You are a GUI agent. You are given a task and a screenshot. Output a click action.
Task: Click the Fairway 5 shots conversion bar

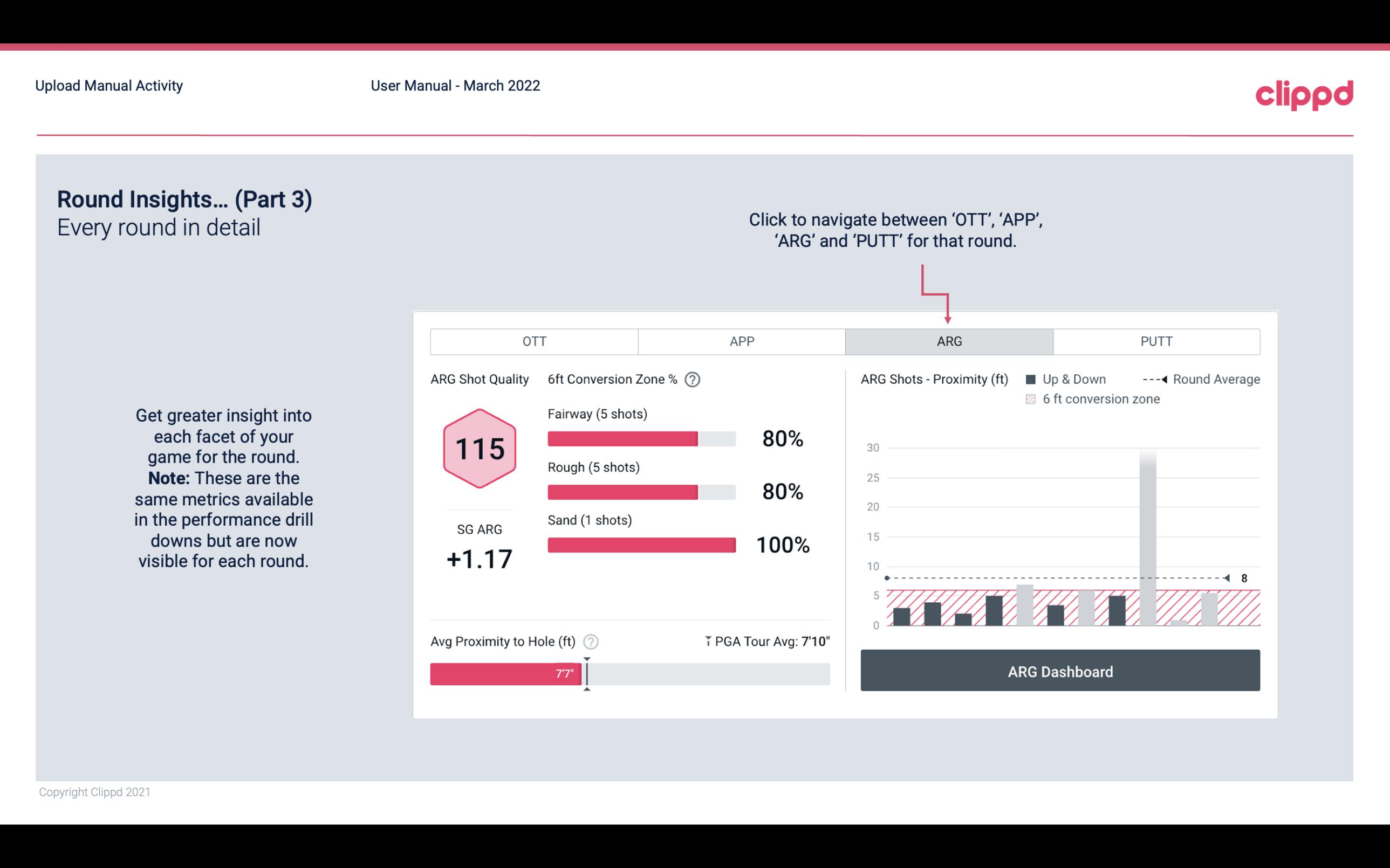pos(623,438)
